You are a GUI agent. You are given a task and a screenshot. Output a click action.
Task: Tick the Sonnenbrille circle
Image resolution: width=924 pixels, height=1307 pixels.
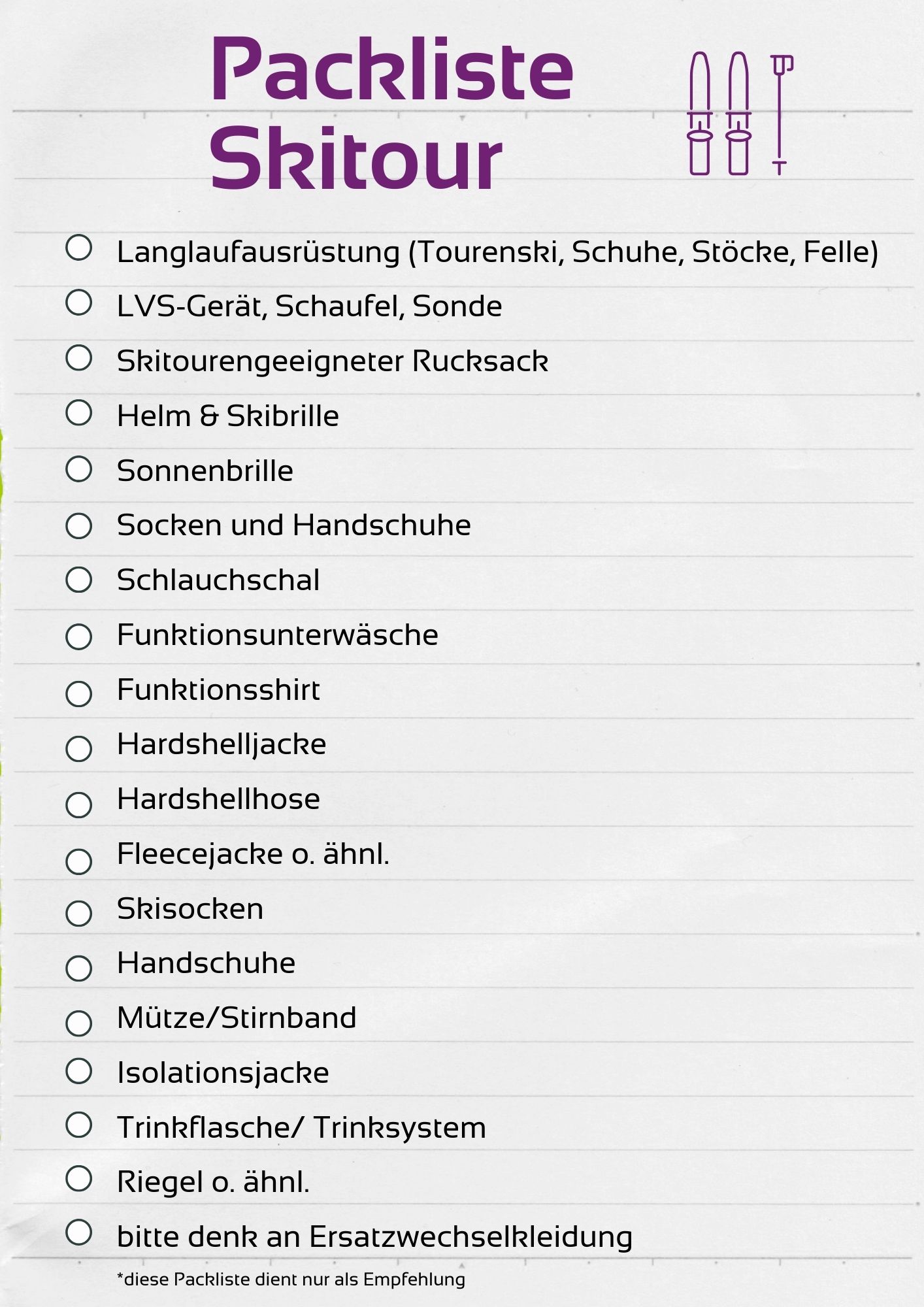click(79, 469)
